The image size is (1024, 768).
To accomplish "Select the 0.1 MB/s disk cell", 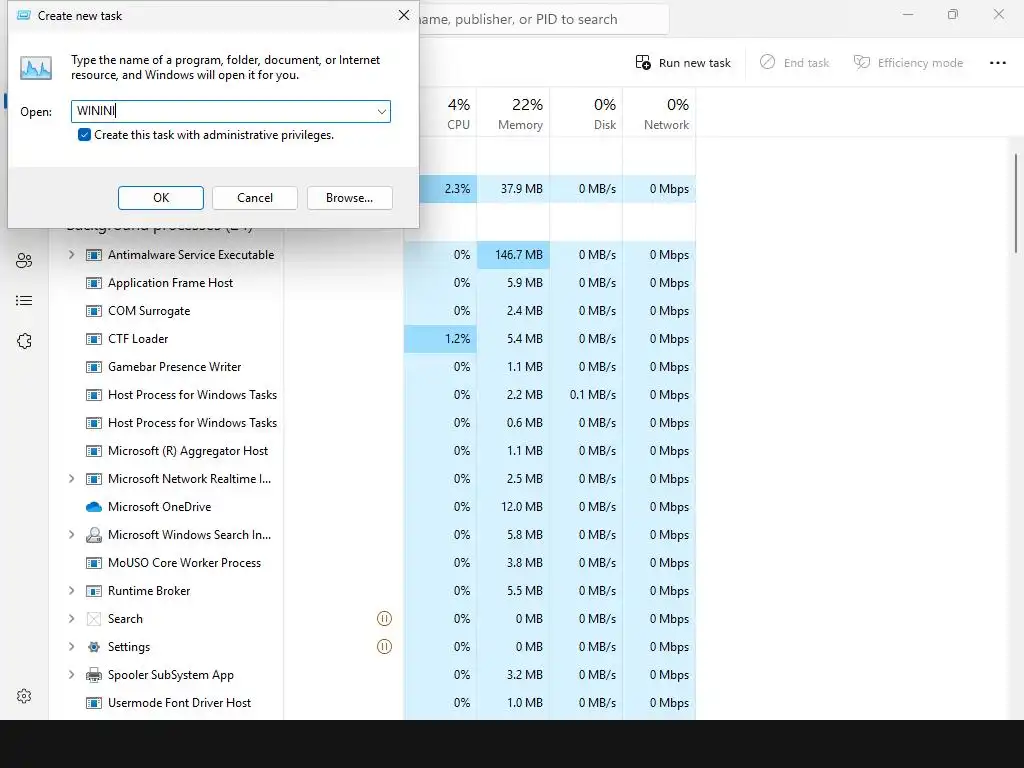I will tap(586, 395).
